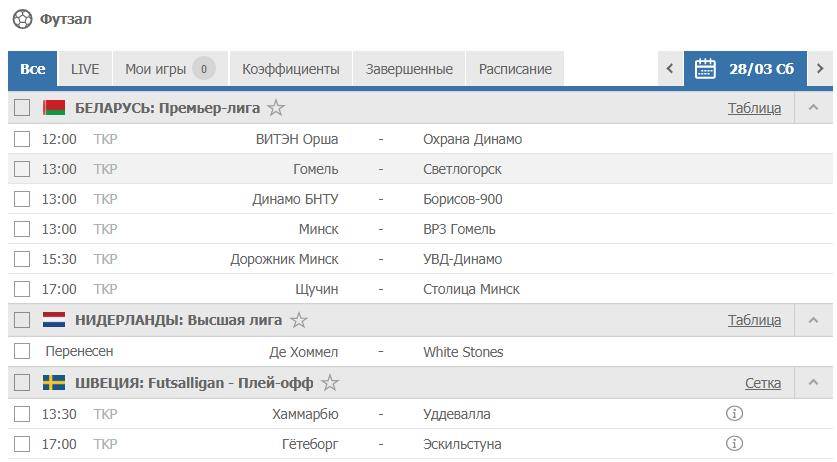The width and height of the screenshot is (837, 462).
Task: Star the Netherlands Высшая лига league
Action: coord(299,321)
